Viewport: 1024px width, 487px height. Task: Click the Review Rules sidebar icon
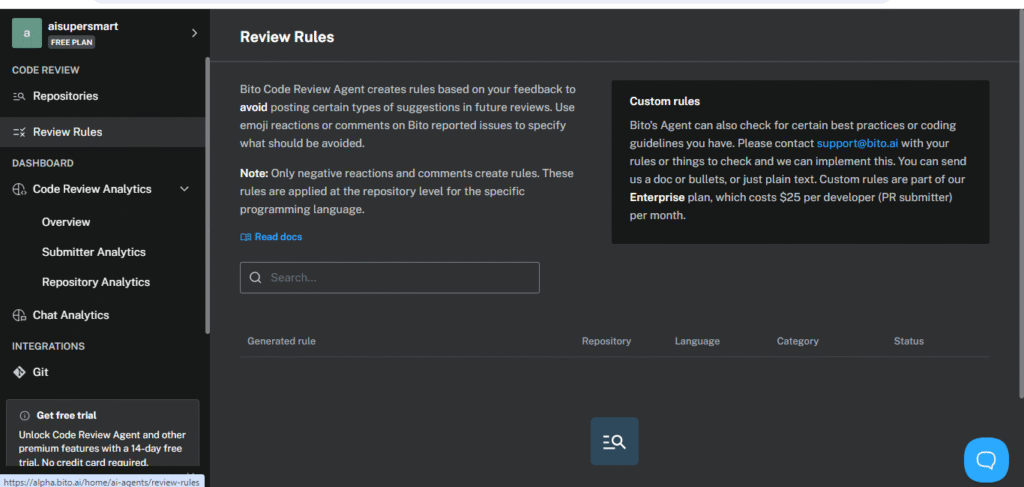pyautogui.click(x=19, y=133)
